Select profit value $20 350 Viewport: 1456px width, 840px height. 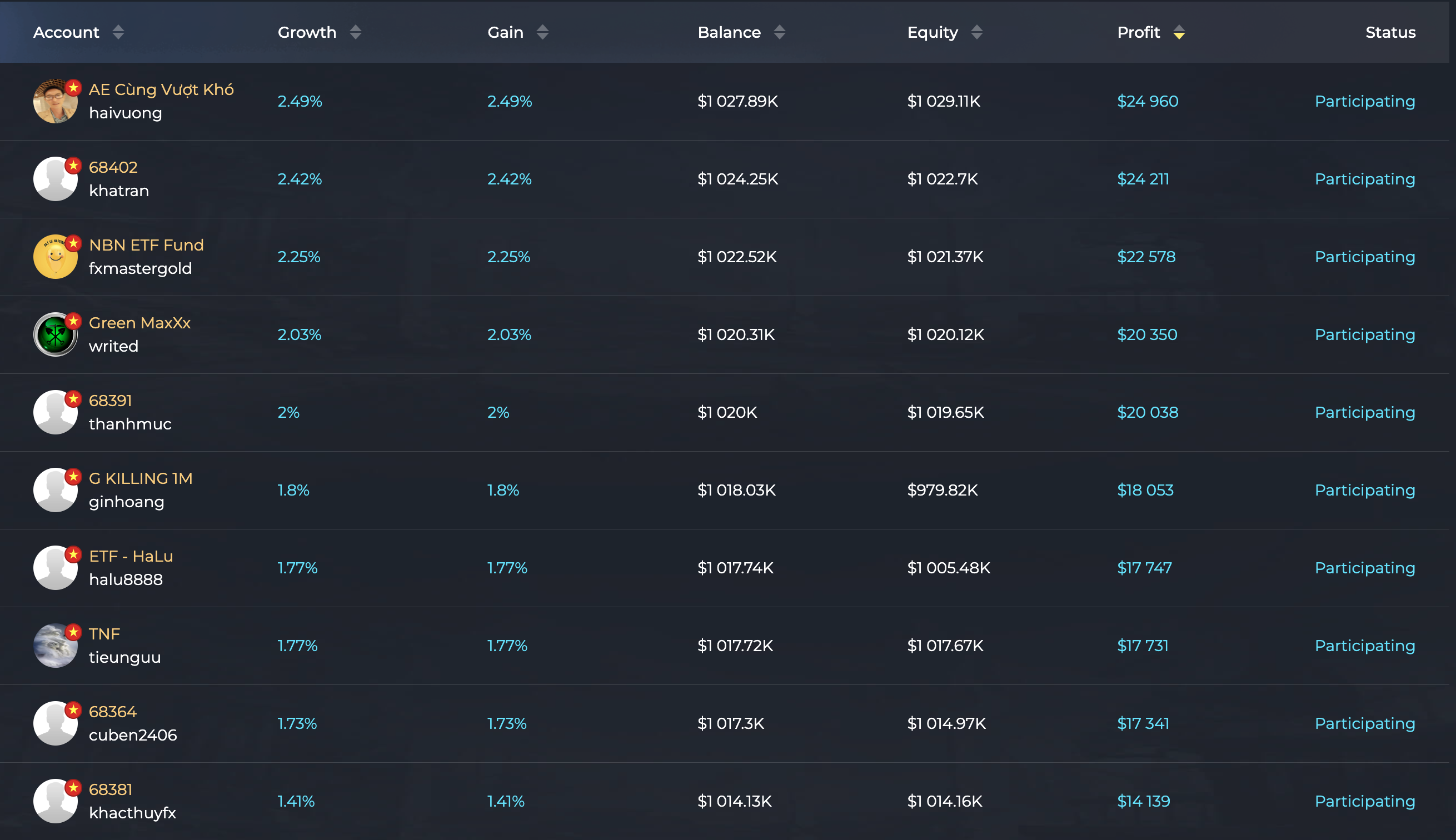(1147, 335)
